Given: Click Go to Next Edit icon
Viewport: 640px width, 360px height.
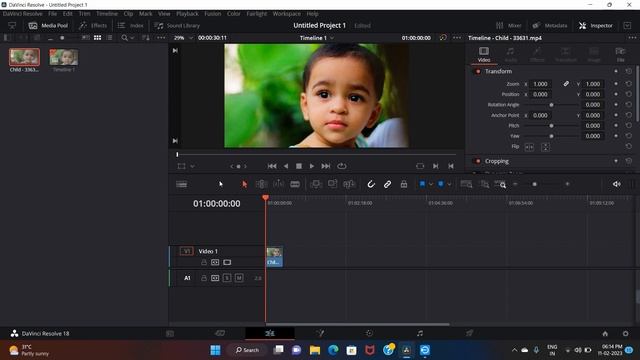Looking at the screenshot, I should click(436, 166).
